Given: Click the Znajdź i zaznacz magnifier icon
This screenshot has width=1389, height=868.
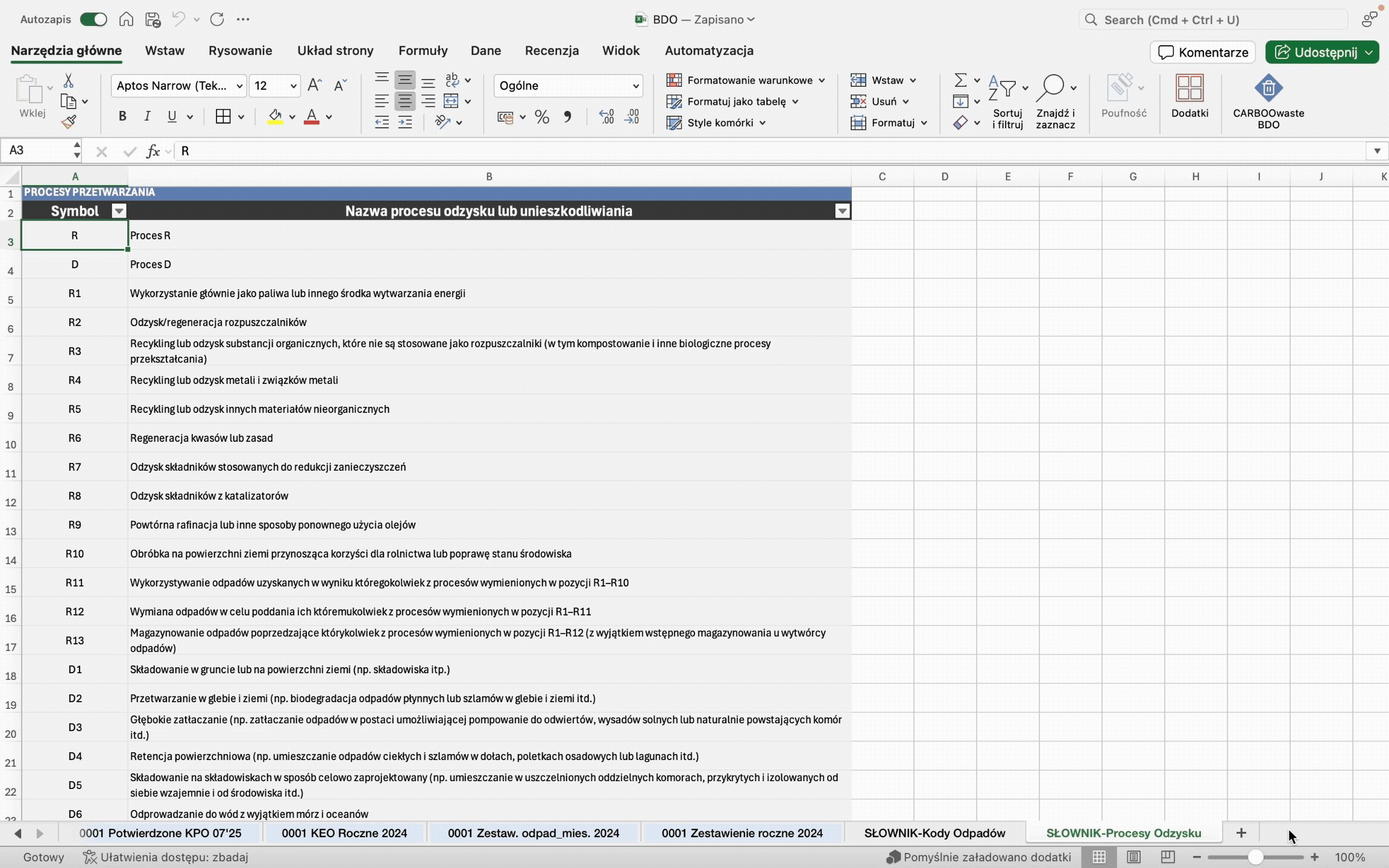Looking at the screenshot, I should [1051, 88].
